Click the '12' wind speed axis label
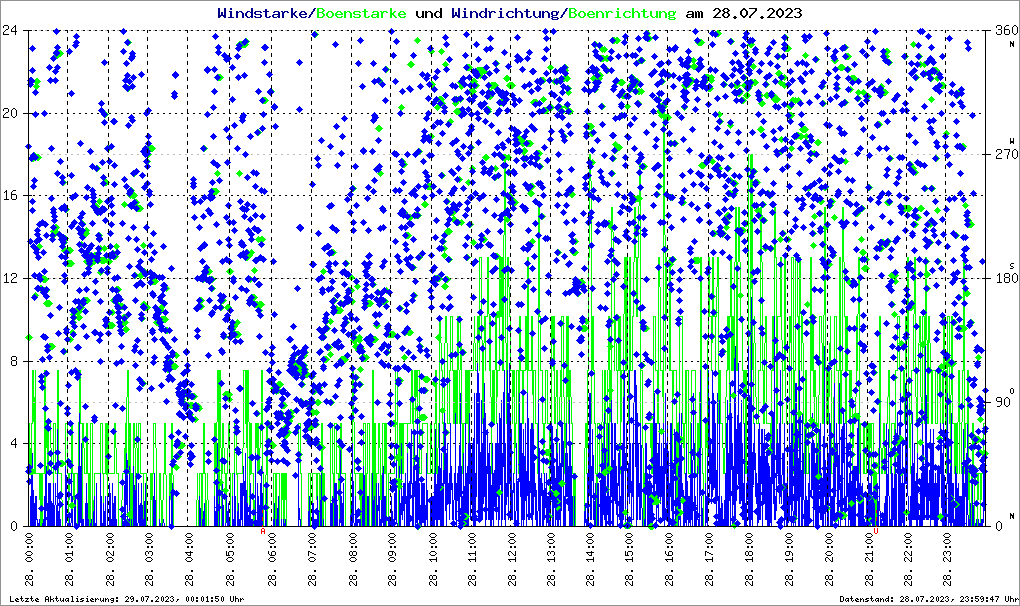The height and width of the screenshot is (606, 1020). 9,278
